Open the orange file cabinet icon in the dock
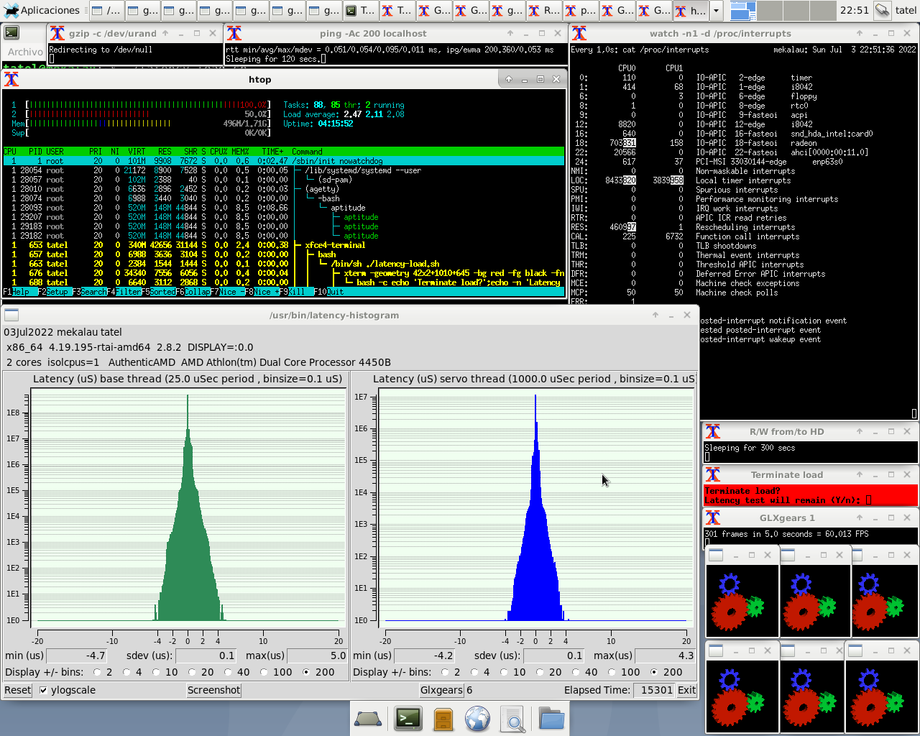This screenshot has height=736, width=920. click(x=443, y=718)
